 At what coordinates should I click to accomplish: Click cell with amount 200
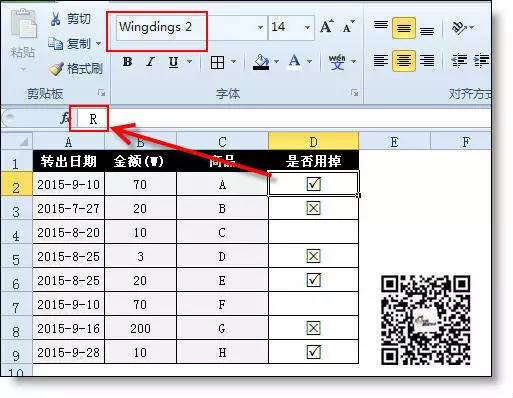point(140,329)
